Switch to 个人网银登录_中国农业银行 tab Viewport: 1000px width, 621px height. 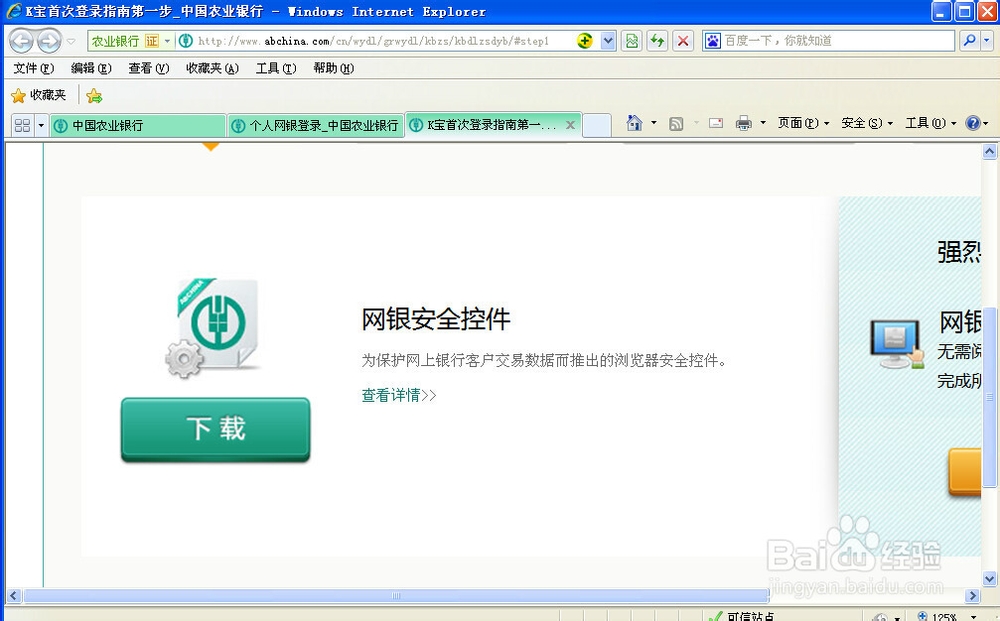point(316,126)
